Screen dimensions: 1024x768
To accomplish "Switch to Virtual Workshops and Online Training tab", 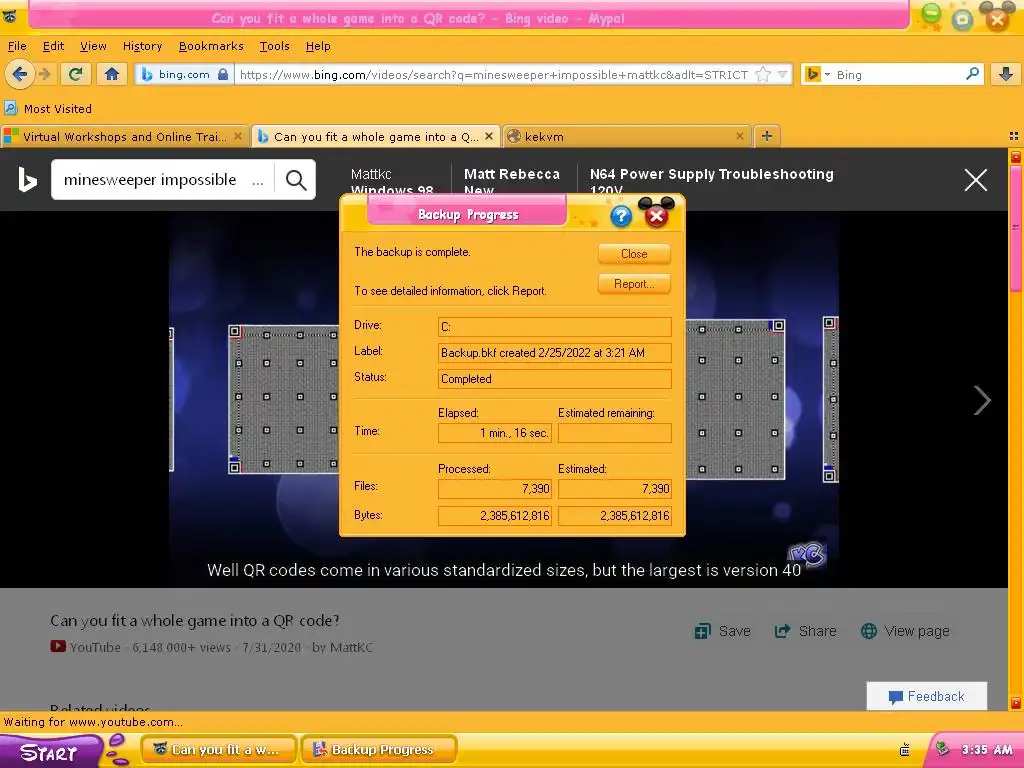I will pos(124,136).
